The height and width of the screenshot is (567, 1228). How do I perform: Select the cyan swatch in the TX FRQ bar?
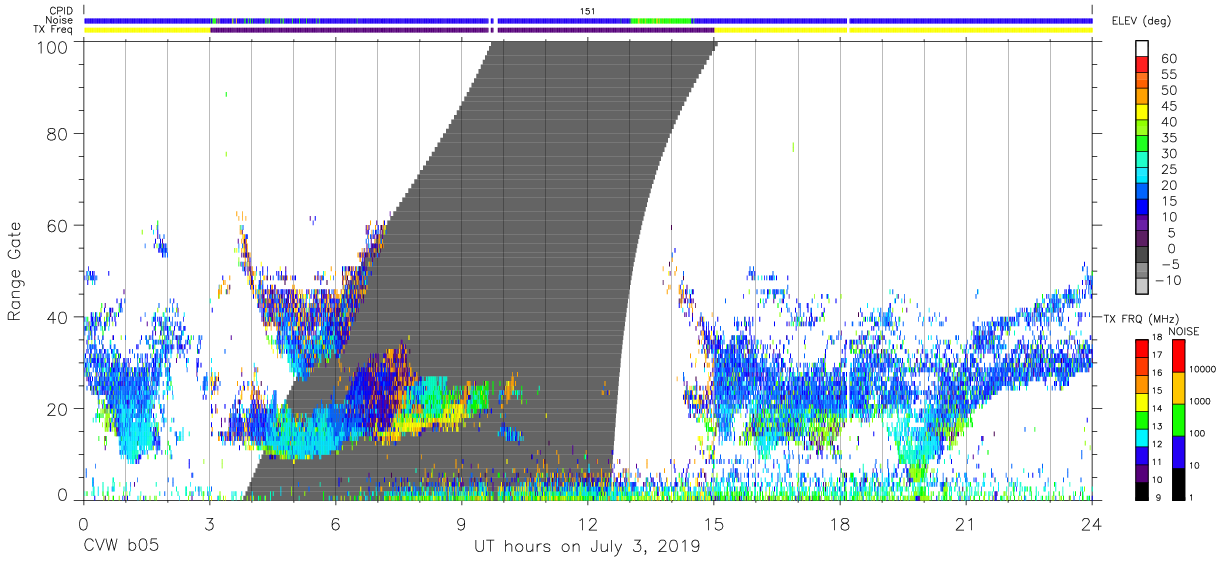click(1141, 437)
